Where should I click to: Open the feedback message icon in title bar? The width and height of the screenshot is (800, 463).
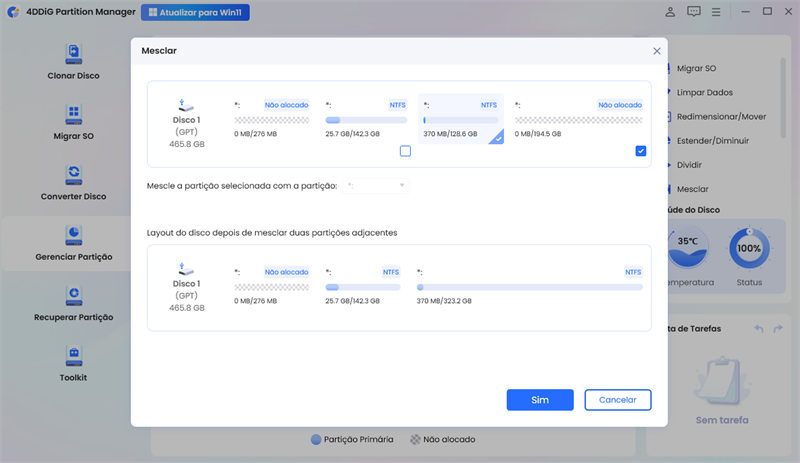coord(694,12)
